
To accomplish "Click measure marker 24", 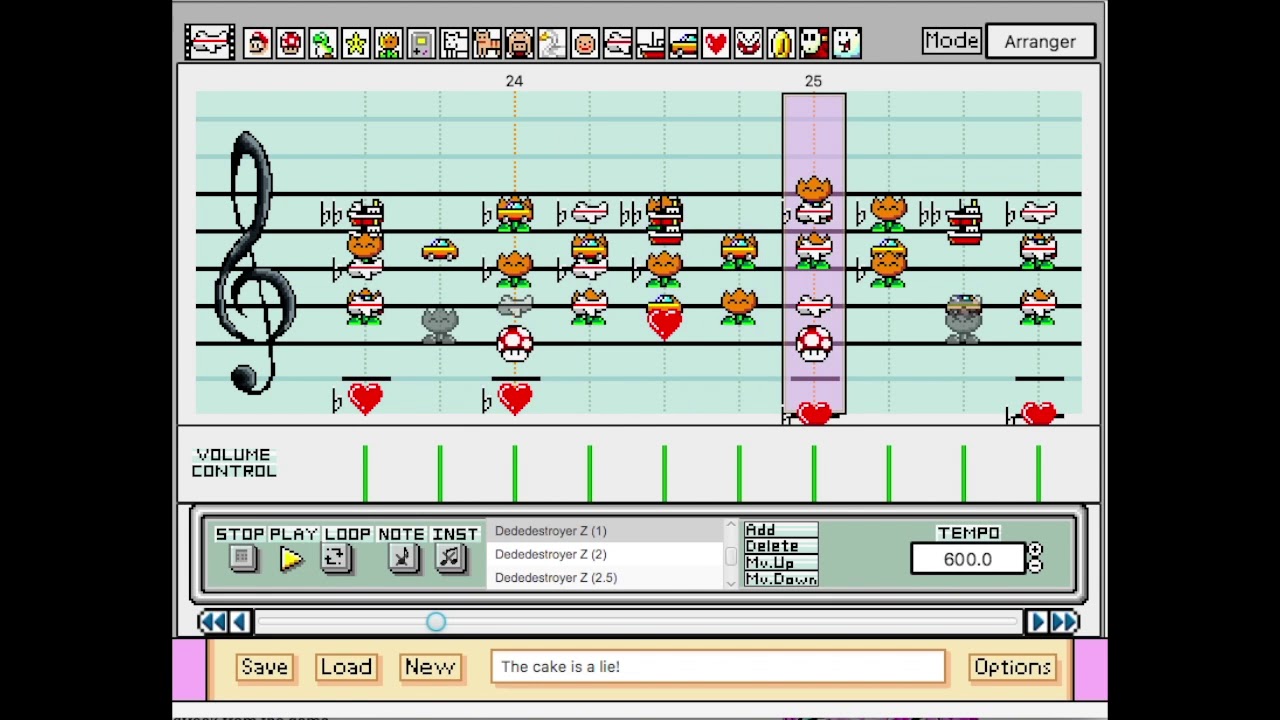I will click(514, 81).
